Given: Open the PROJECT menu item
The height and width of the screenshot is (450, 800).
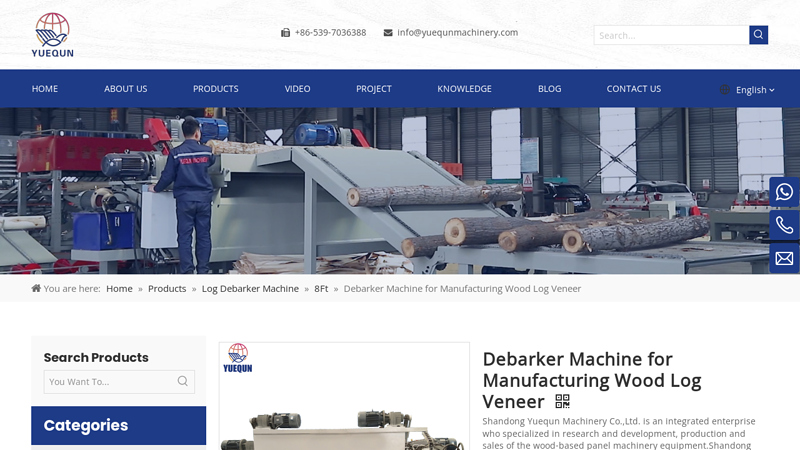Looking at the screenshot, I should 374,89.
